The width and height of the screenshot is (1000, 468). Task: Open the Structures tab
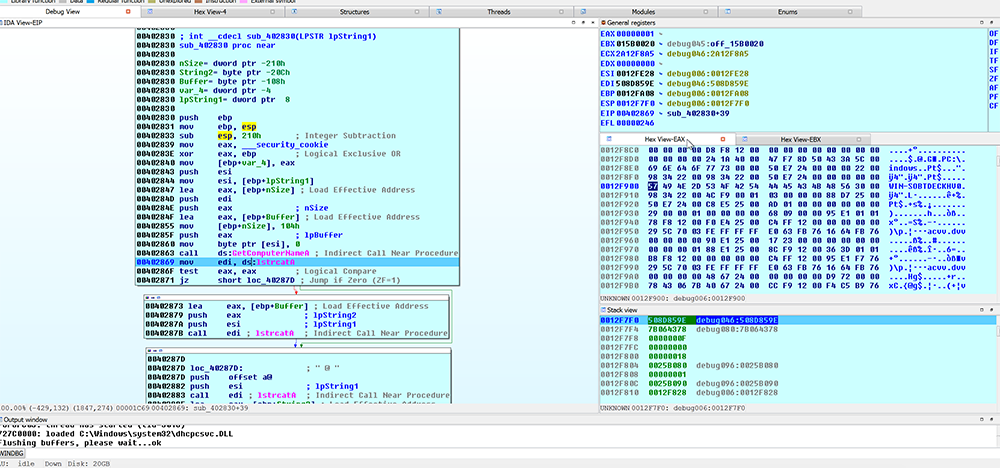point(355,11)
